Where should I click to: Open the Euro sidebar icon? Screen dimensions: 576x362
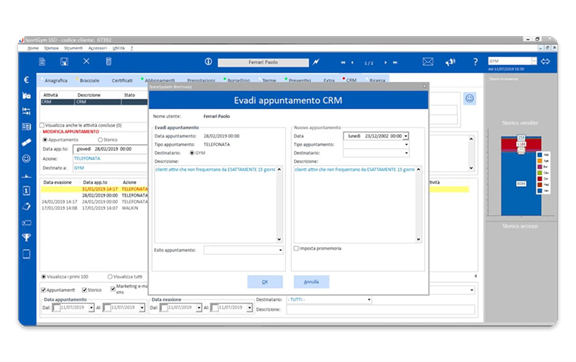(26, 80)
